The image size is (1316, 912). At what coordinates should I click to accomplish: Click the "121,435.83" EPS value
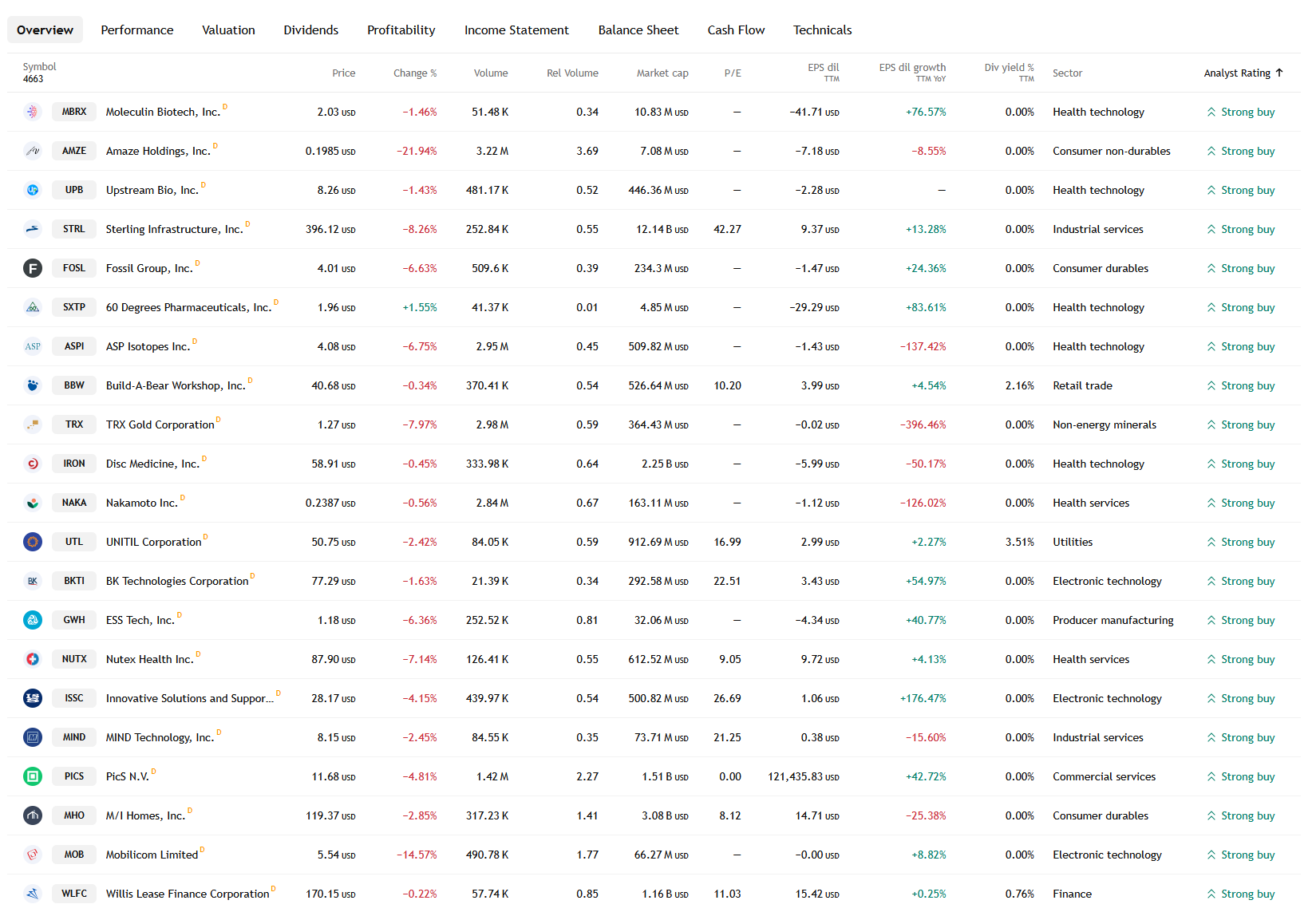coord(804,776)
